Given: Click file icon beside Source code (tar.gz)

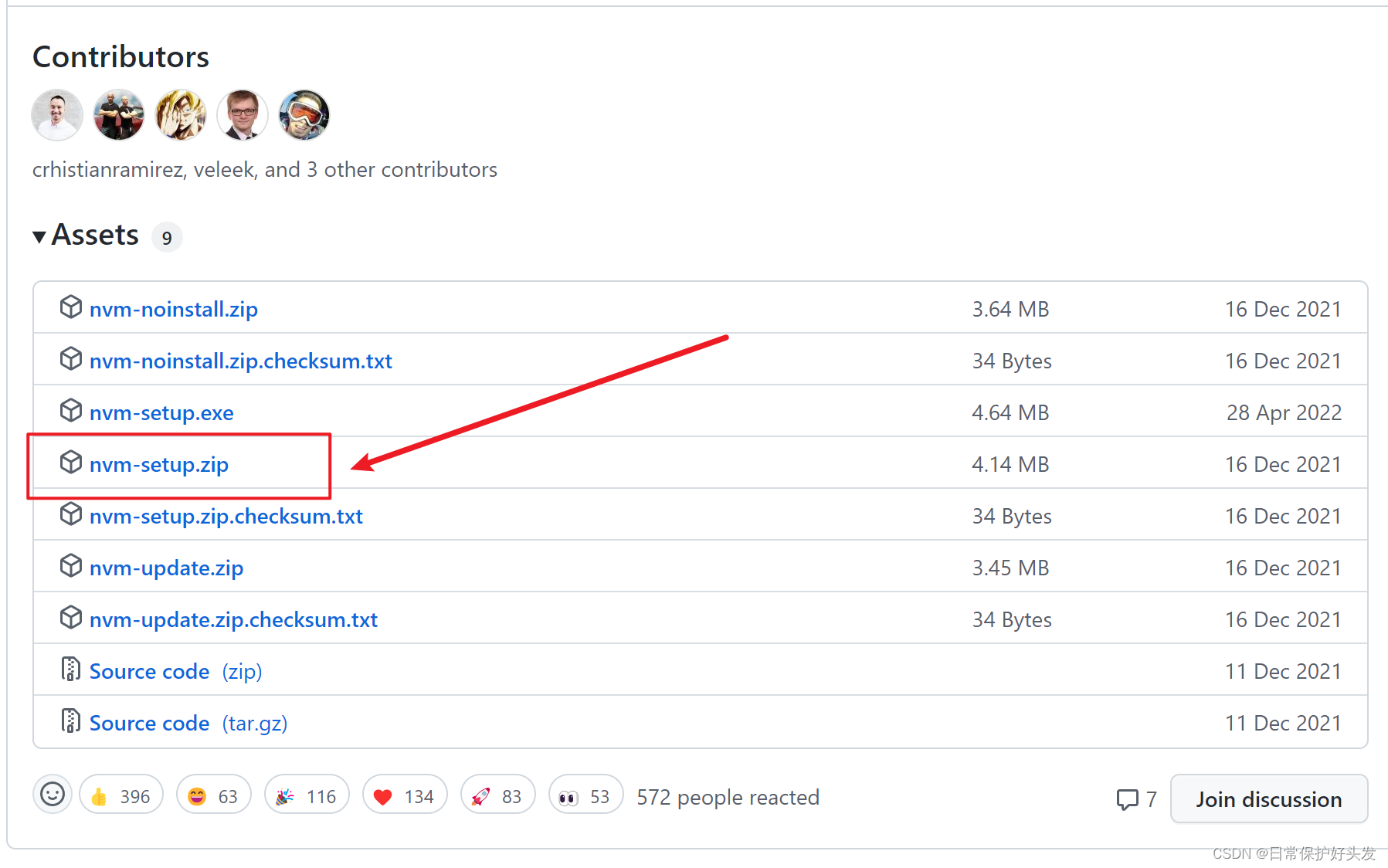Looking at the screenshot, I should click(71, 721).
